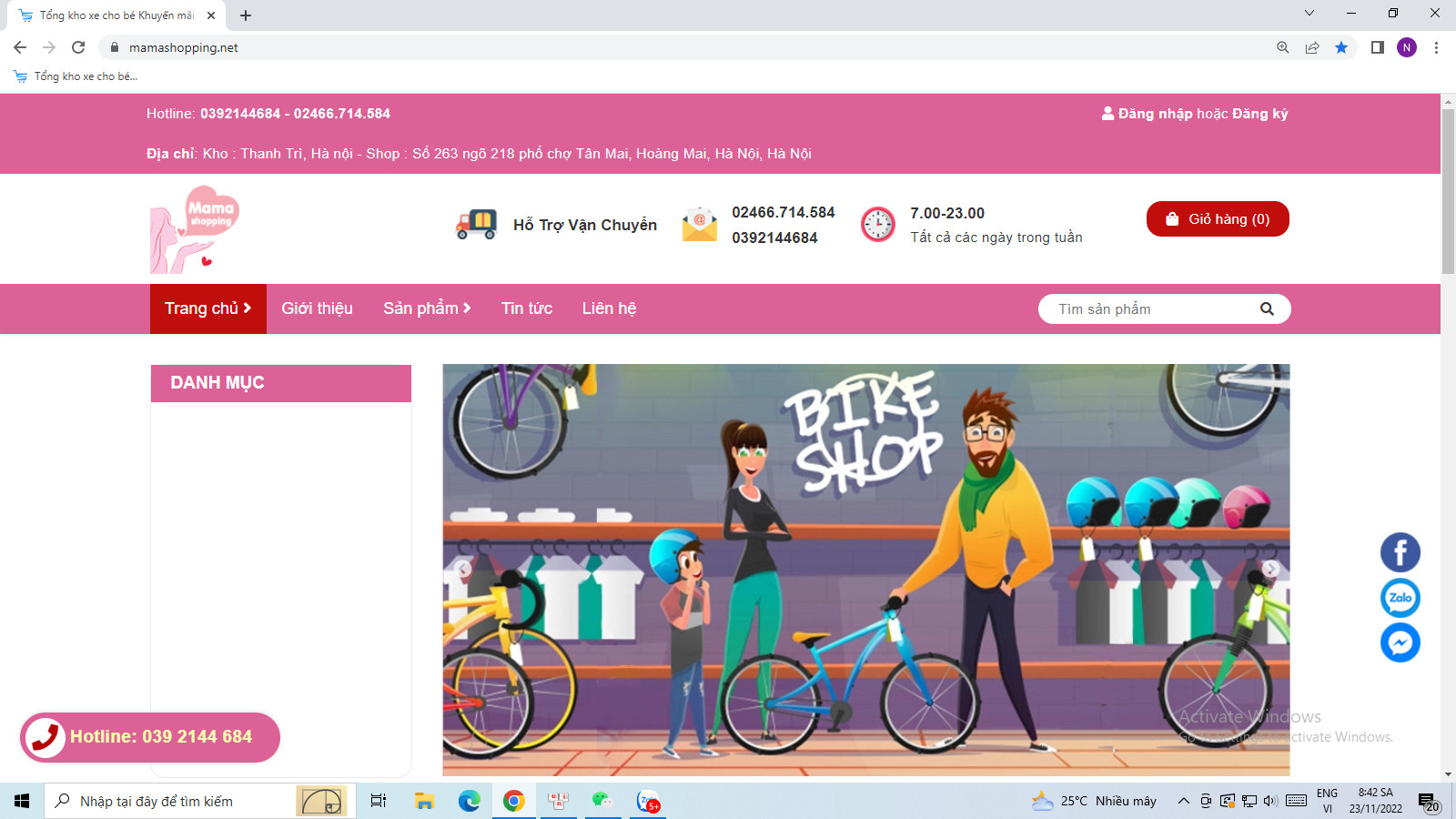Click the 7.00-23.00 opening hours text
The width and height of the screenshot is (1456, 819).
pos(947,213)
